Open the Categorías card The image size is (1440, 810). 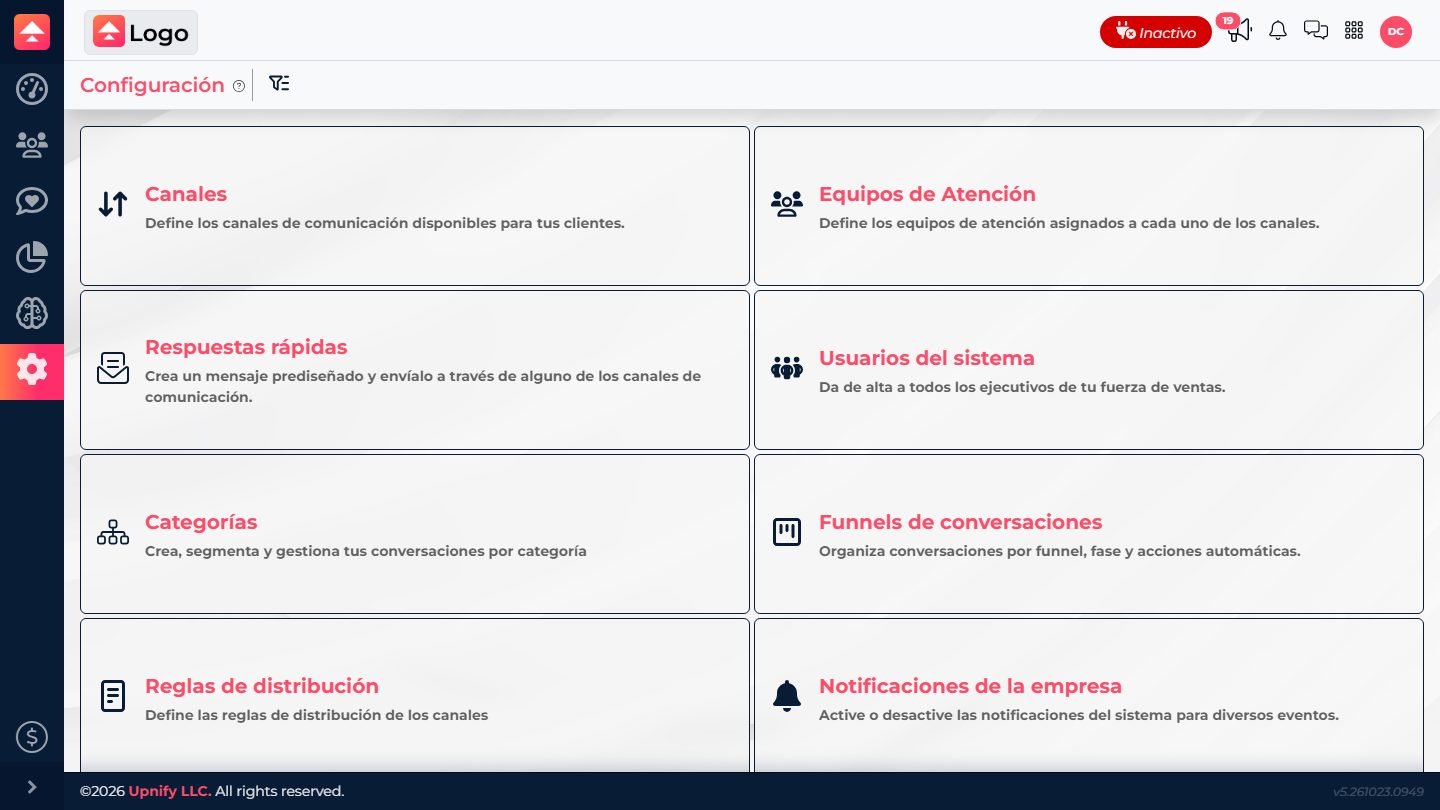[x=415, y=534]
